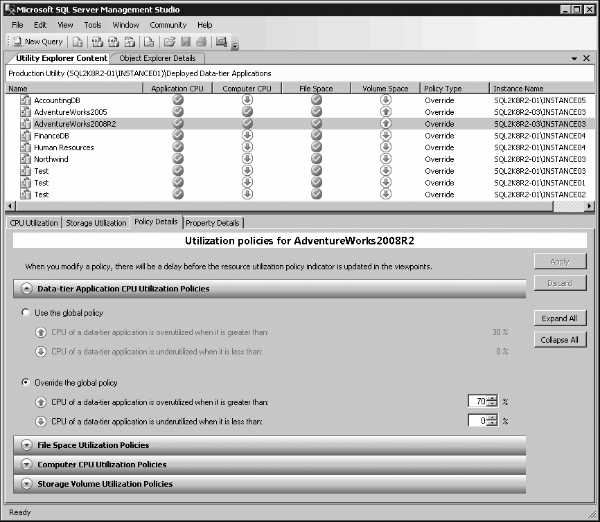The height and width of the screenshot is (522, 600).
Task: Open the Help menu
Action: (x=205, y=25)
